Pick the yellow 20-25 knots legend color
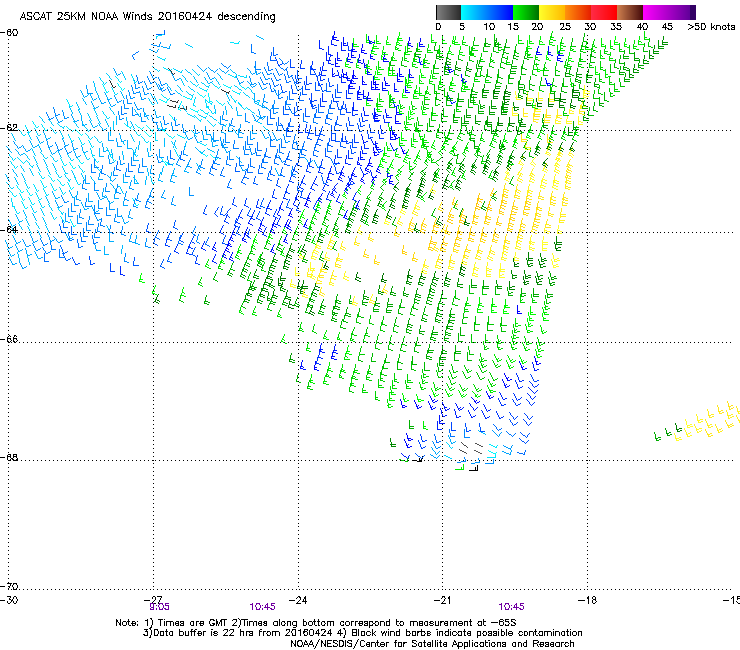The width and height of the screenshot is (740, 650). 552,12
